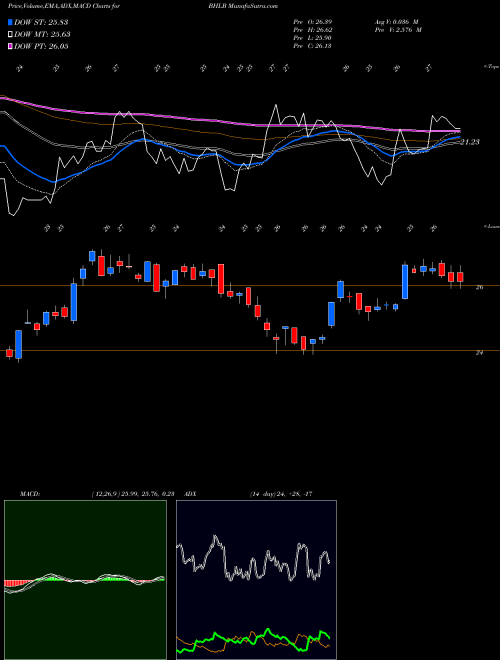Click the ADX panel label

(191, 494)
